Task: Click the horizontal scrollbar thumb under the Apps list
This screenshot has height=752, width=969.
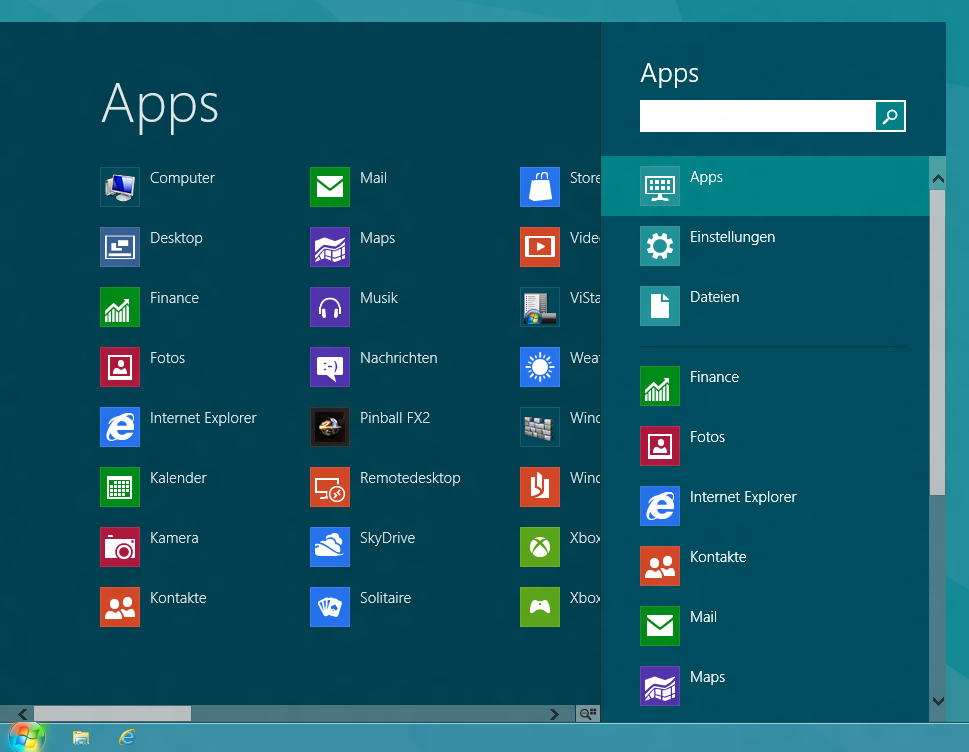Action: pos(112,714)
